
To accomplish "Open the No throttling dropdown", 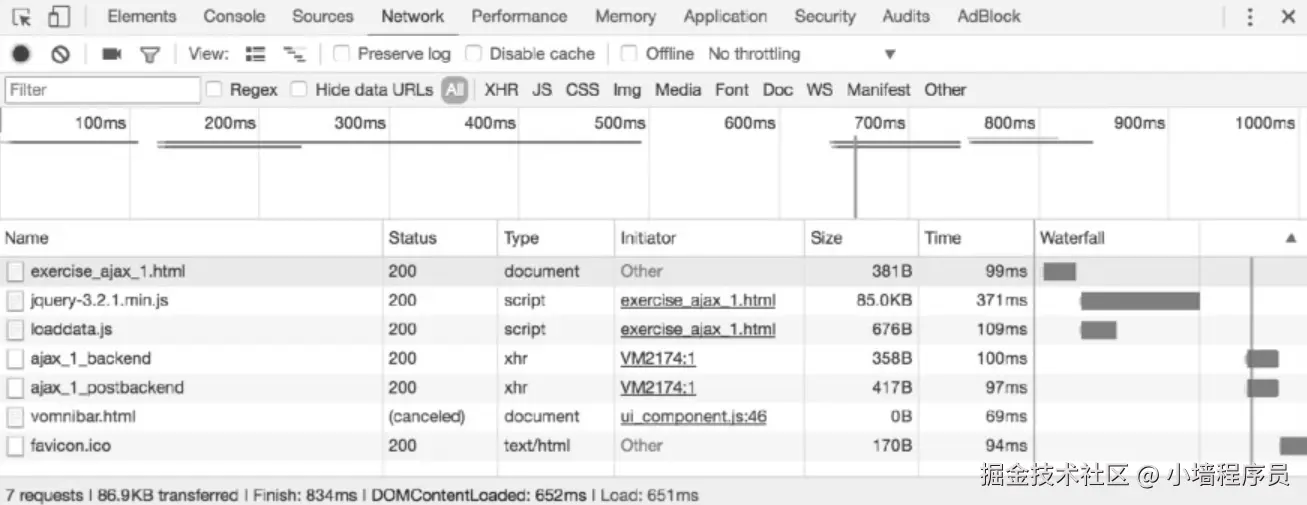I will (802, 54).
